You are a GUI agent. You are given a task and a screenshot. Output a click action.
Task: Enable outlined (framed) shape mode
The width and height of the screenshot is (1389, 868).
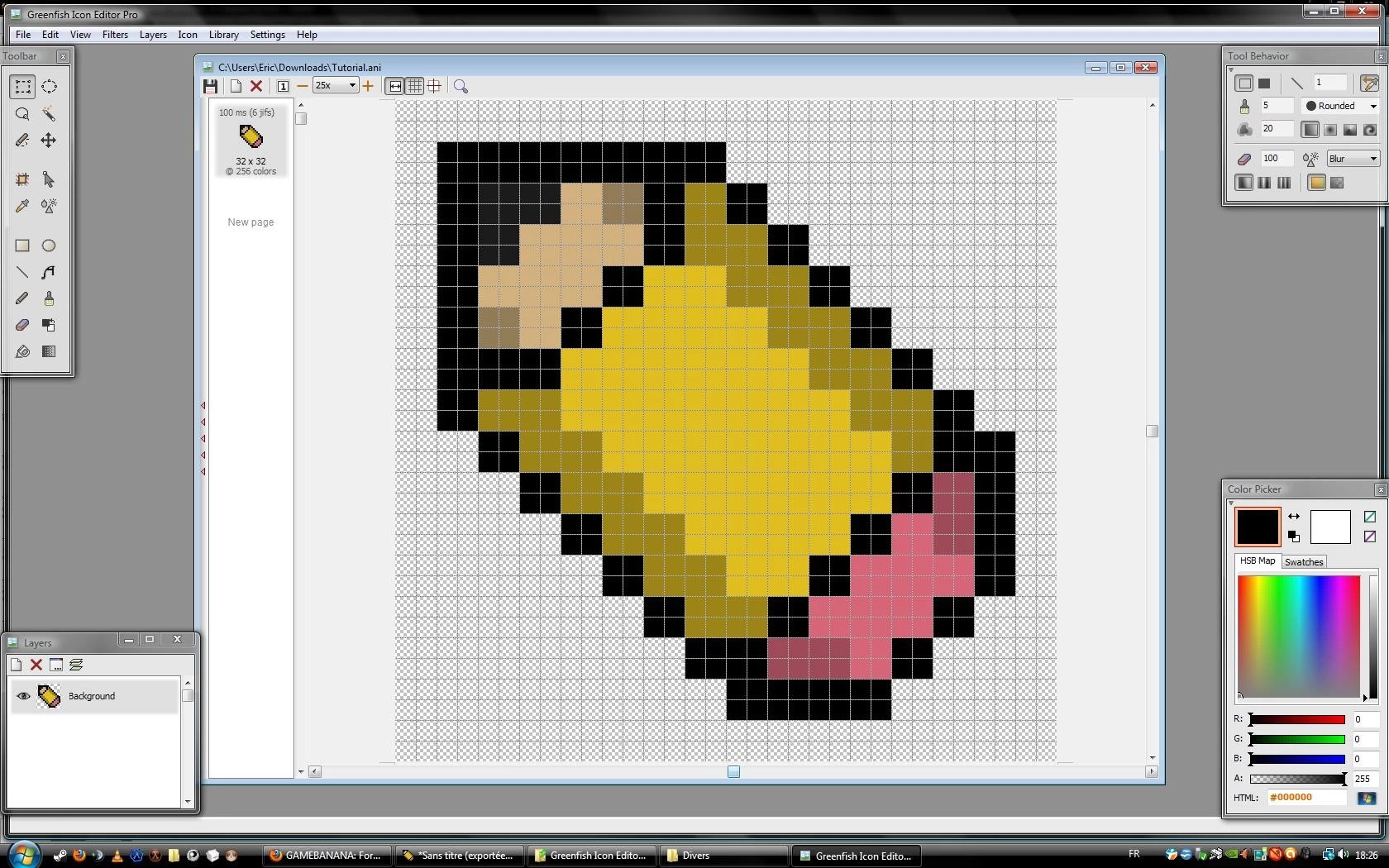point(1244,83)
